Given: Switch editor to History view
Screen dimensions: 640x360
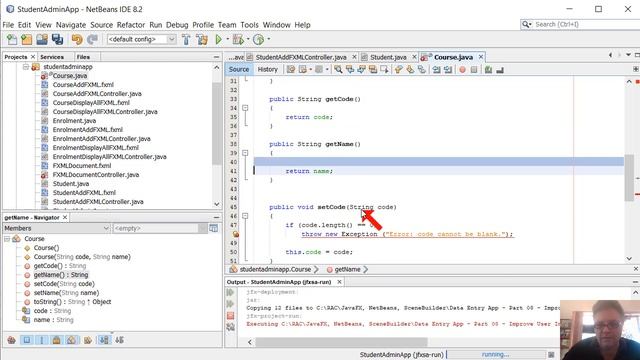Looking at the screenshot, I should (267, 69).
